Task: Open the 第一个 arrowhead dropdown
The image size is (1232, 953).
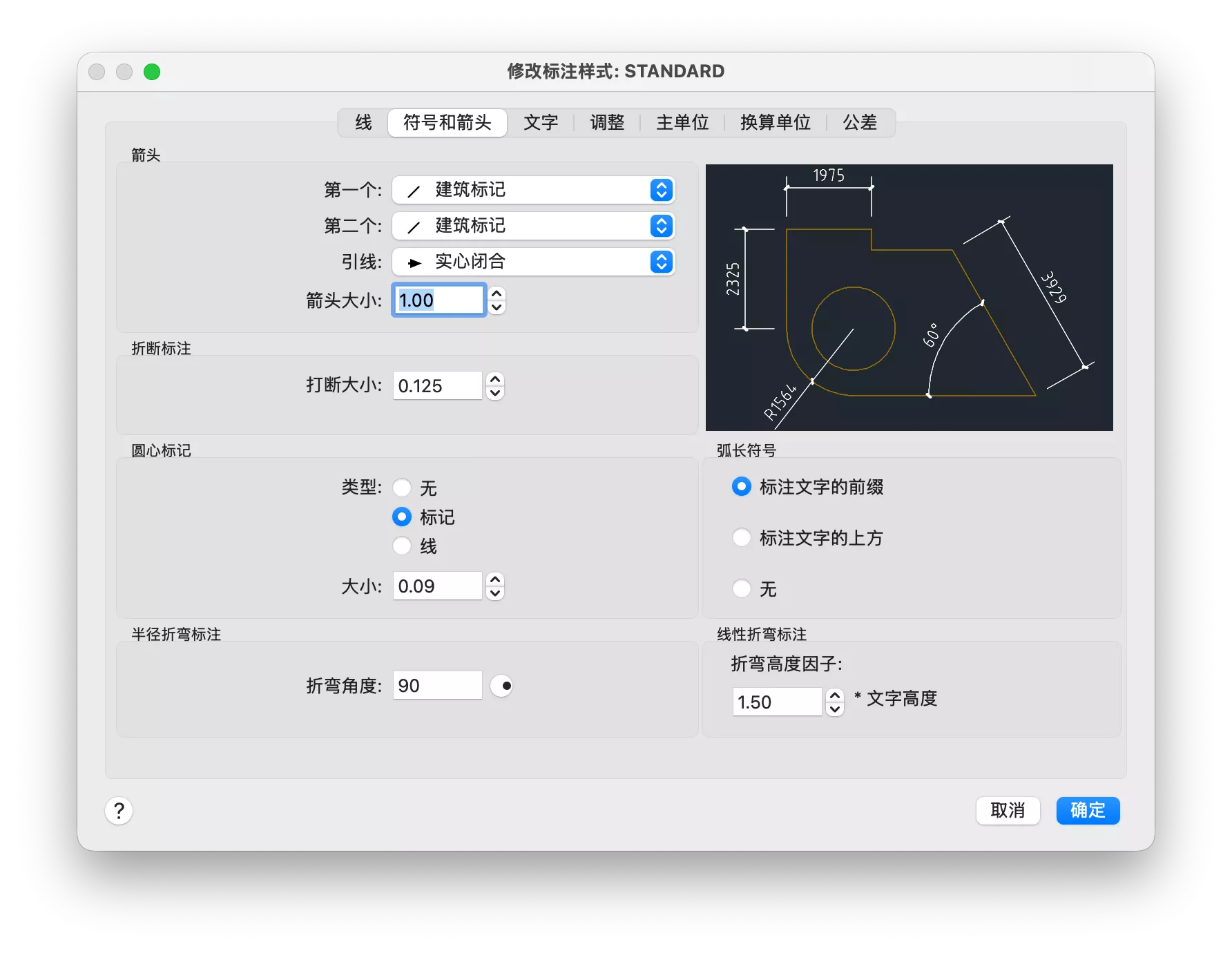Action: click(x=533, y=190)
